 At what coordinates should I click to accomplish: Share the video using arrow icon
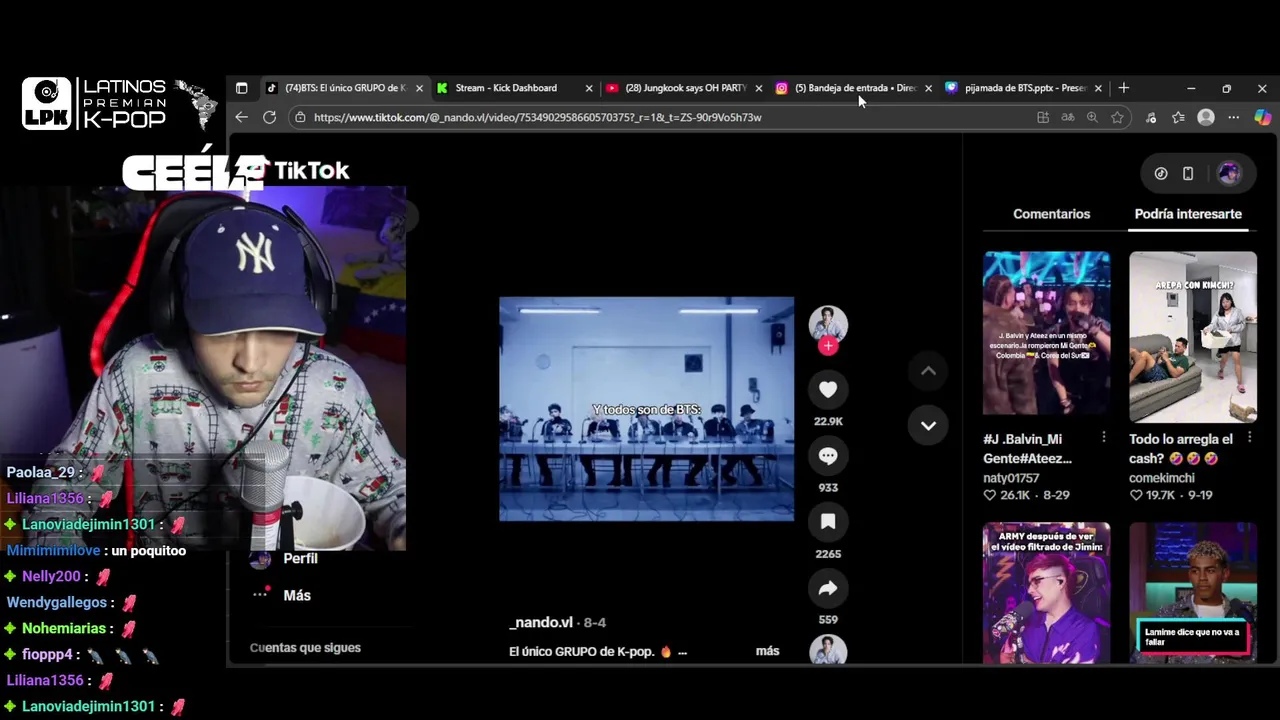point(828,589)
